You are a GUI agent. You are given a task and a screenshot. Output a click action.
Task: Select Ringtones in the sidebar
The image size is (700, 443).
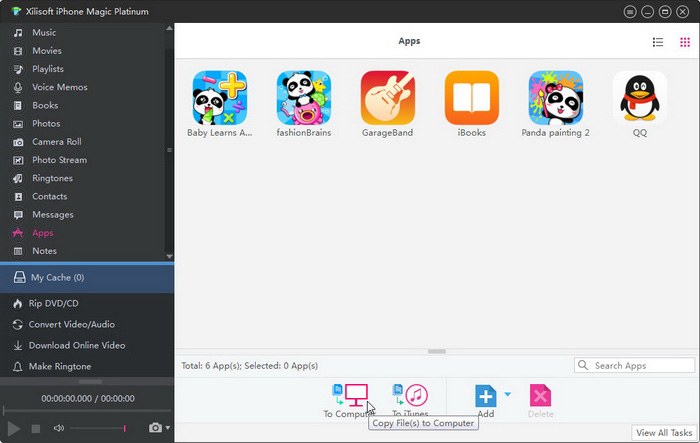(52, 178)
